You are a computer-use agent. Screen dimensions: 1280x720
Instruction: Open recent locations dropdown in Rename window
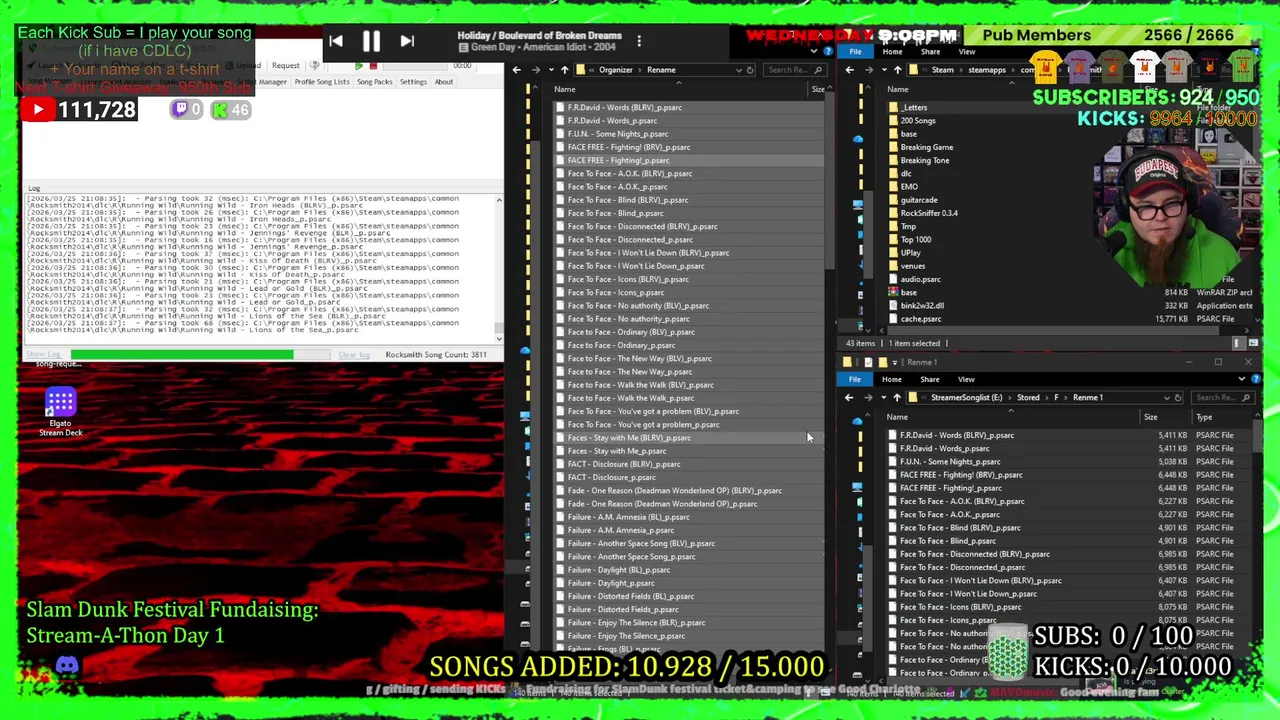550,70
